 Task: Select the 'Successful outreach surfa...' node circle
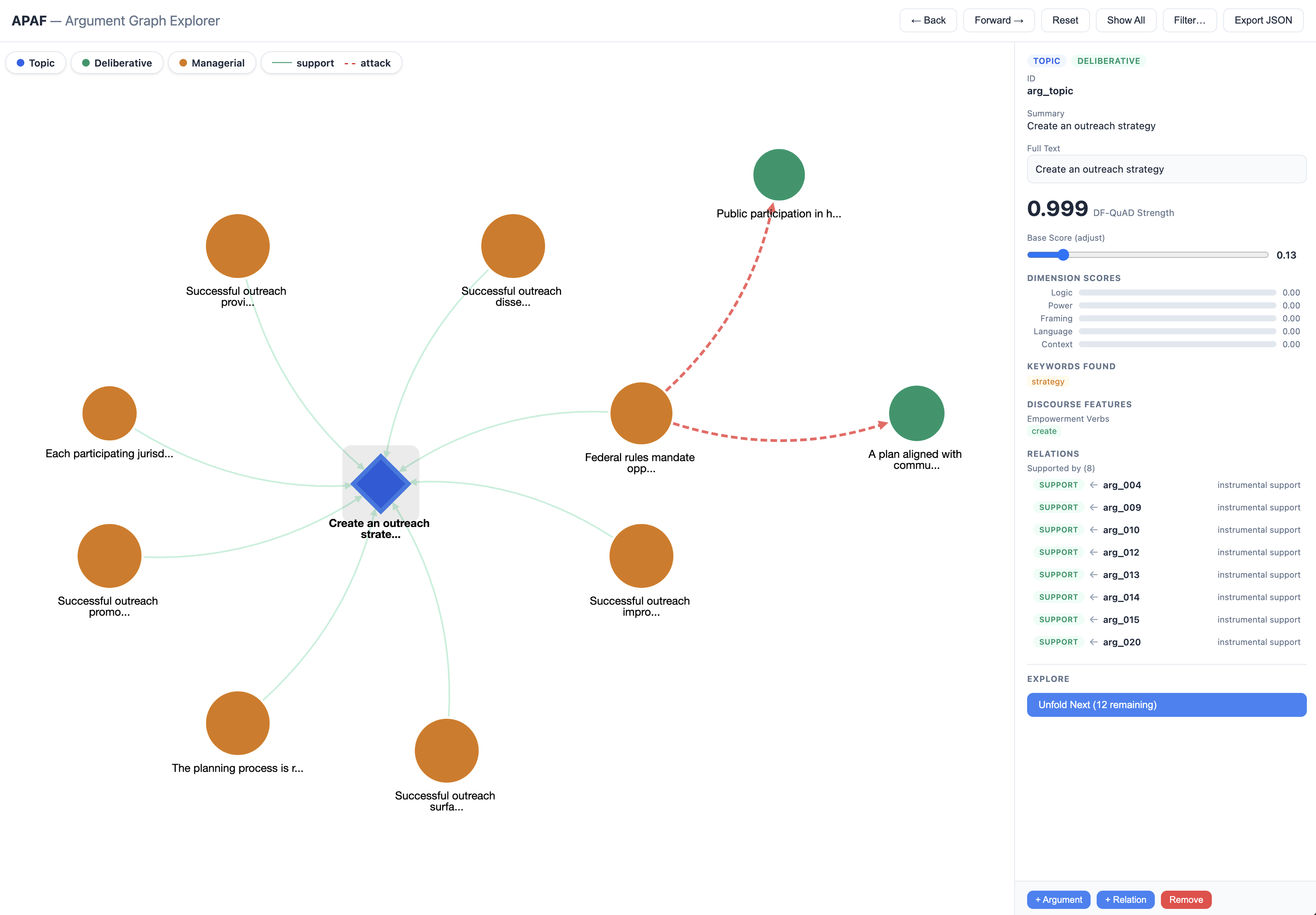click(x=446, y=750)
